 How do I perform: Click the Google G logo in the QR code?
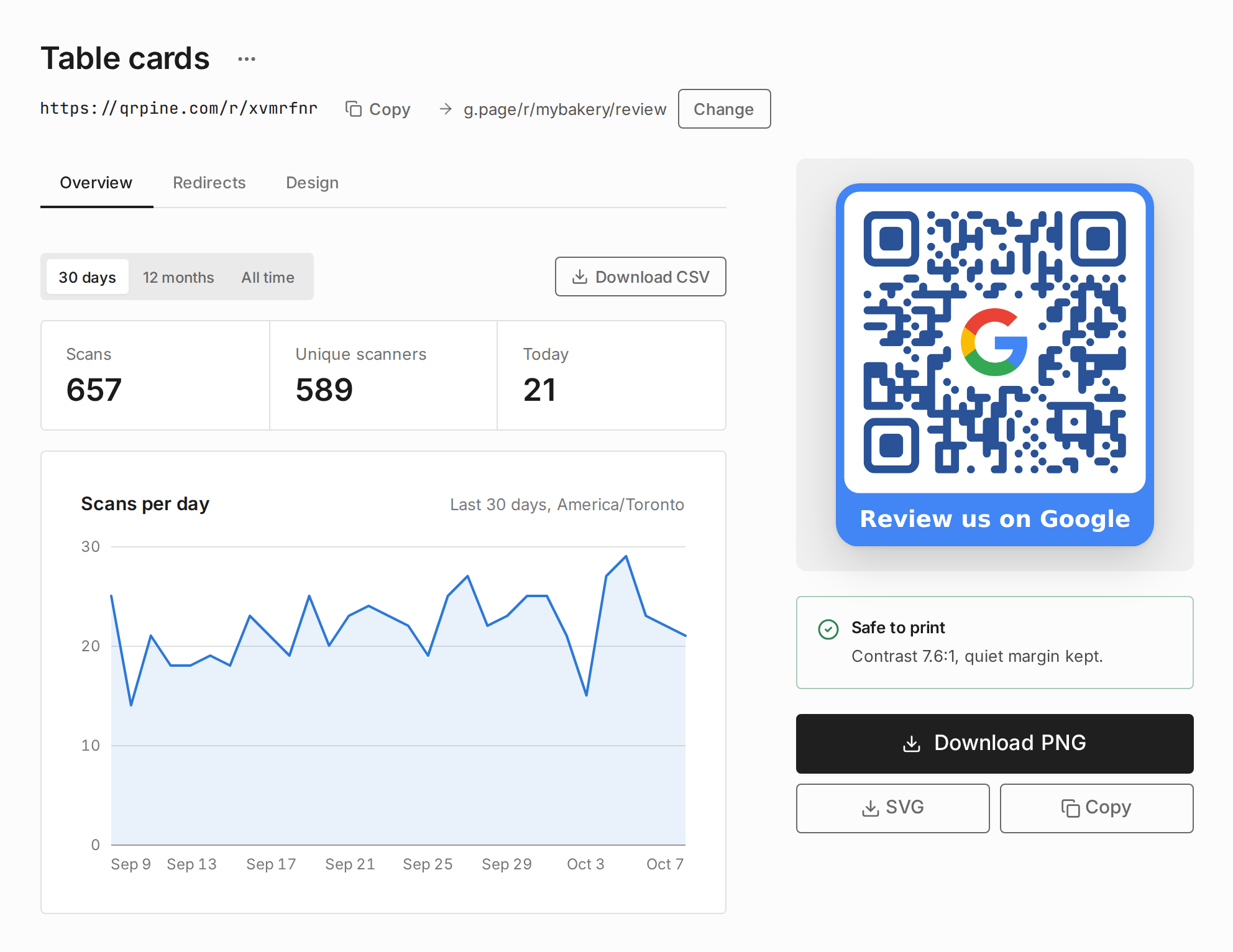(x=994, y=342)
